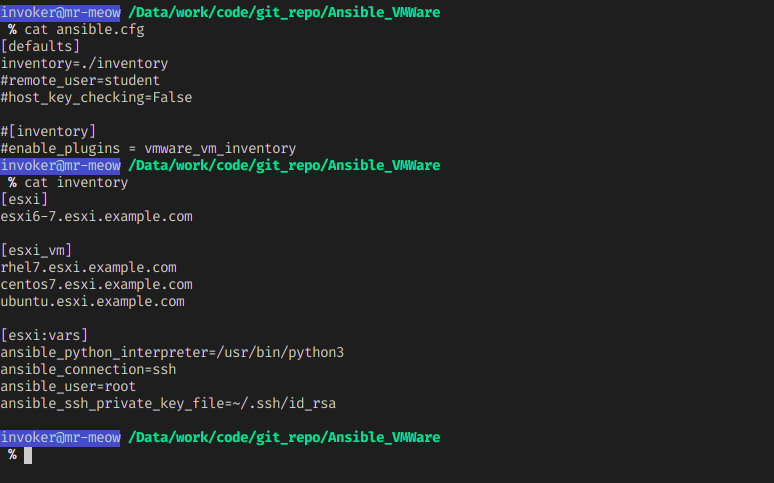This screenshot has width=774, height=483.
Task: Select the '[defaults]' section header
Action: (40, 46)
